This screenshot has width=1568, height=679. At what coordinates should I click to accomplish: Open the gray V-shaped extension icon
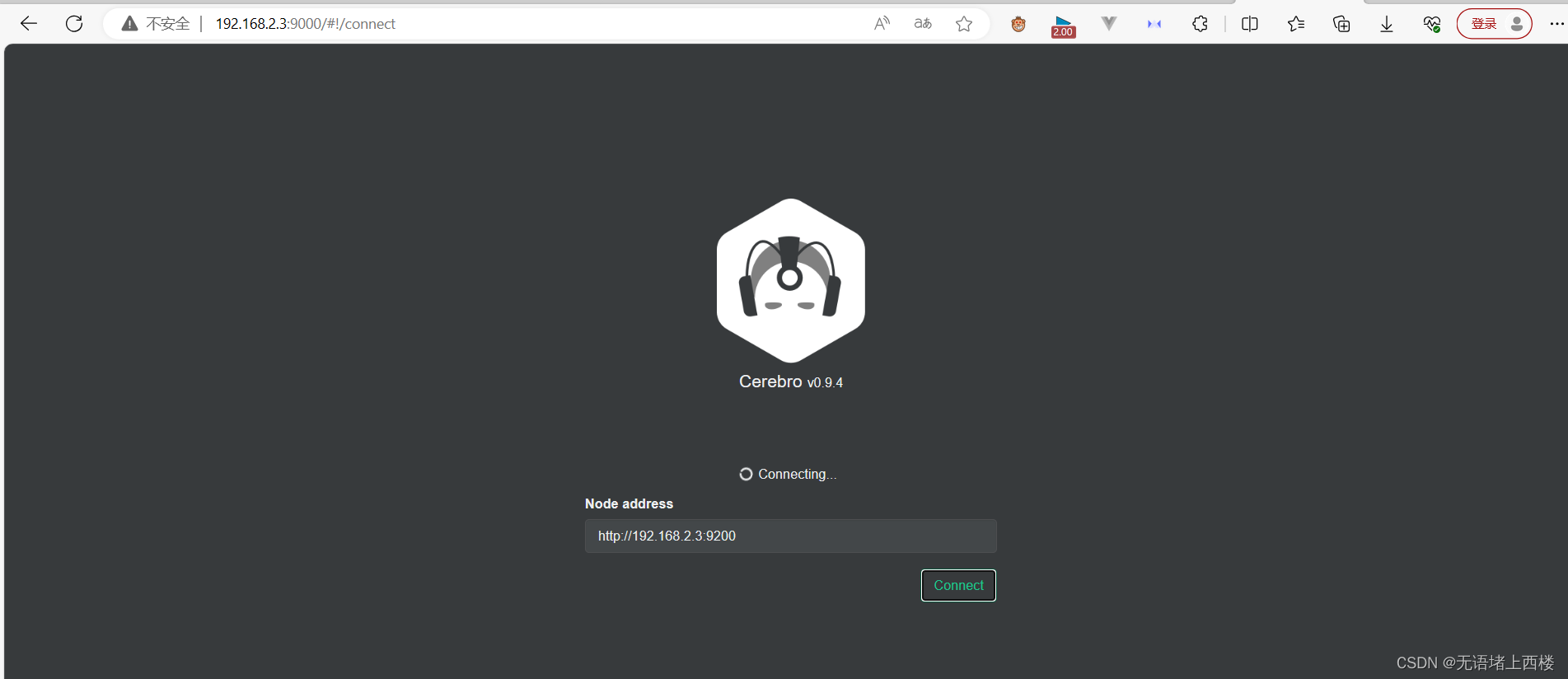tap(1109, 24)
